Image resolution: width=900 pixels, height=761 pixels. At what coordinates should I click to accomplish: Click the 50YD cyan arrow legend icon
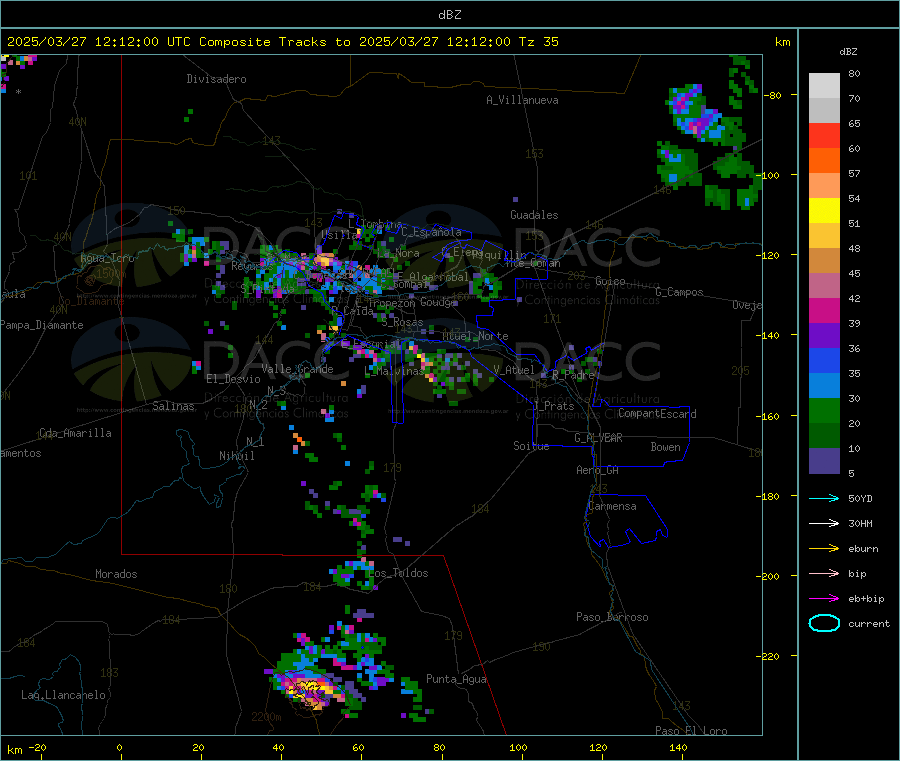[x=824, y=498]
